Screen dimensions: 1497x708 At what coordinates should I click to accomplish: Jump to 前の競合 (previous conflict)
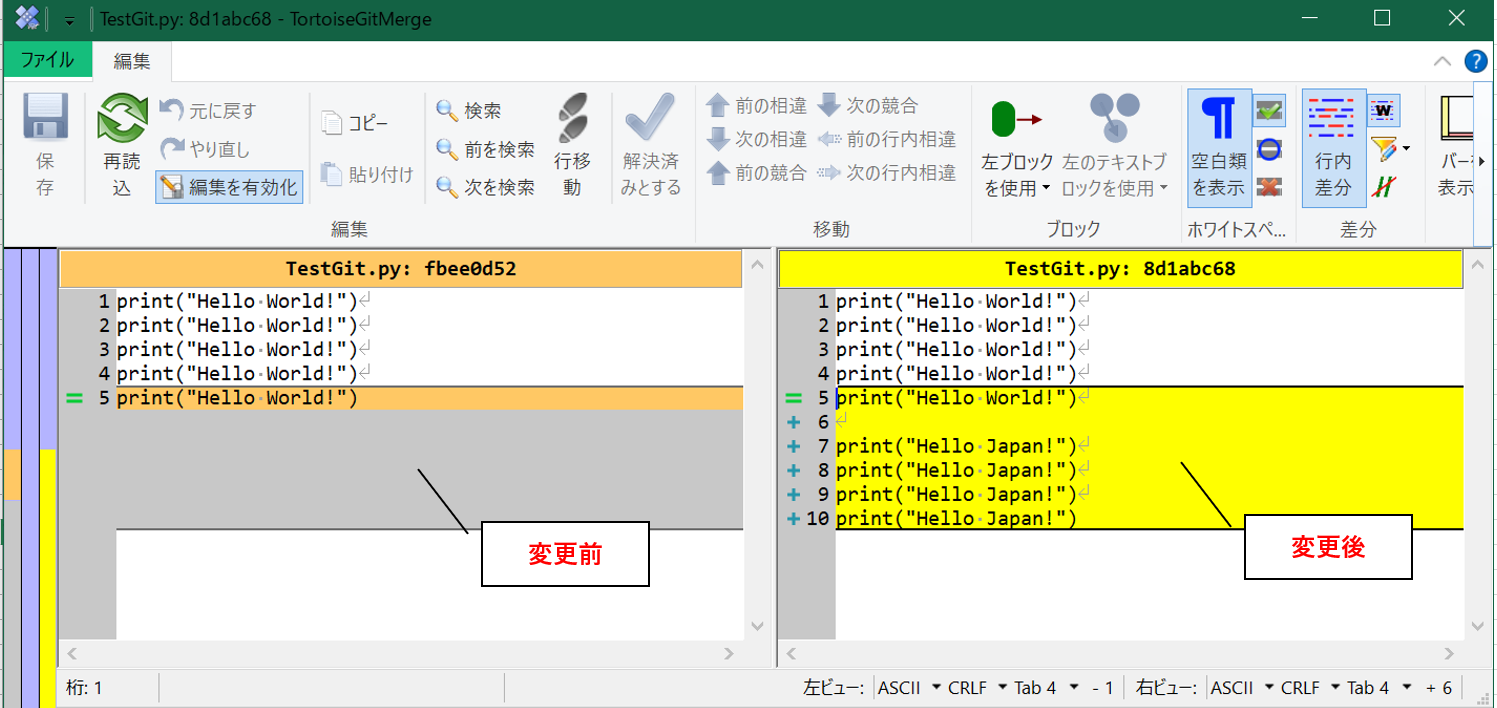pos(757,173)
